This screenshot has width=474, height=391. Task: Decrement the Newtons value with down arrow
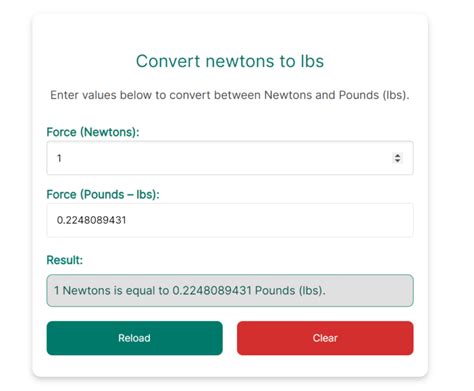tap(397, 160)
